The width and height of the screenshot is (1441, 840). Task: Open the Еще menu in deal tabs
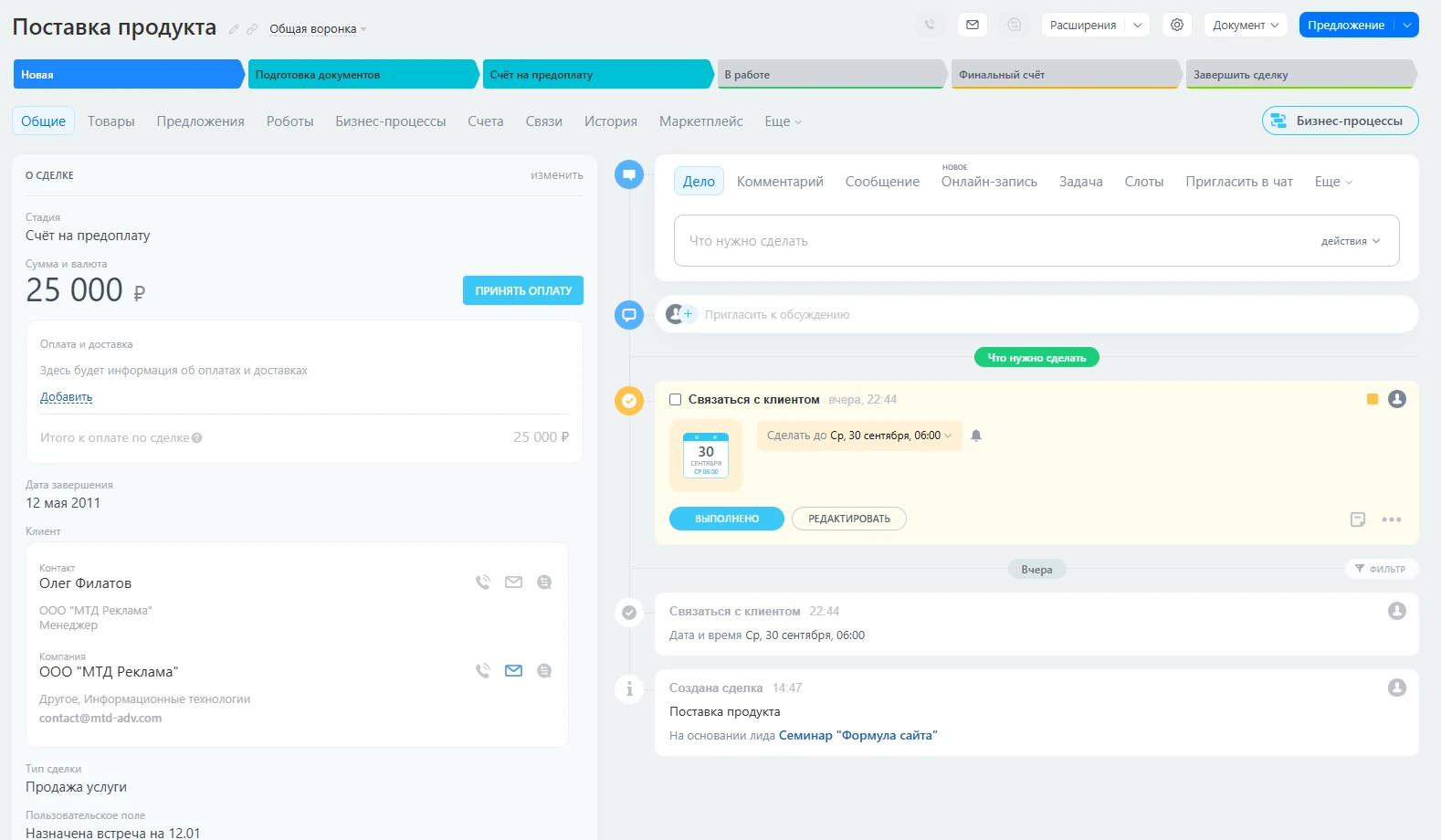coord(784,121)
